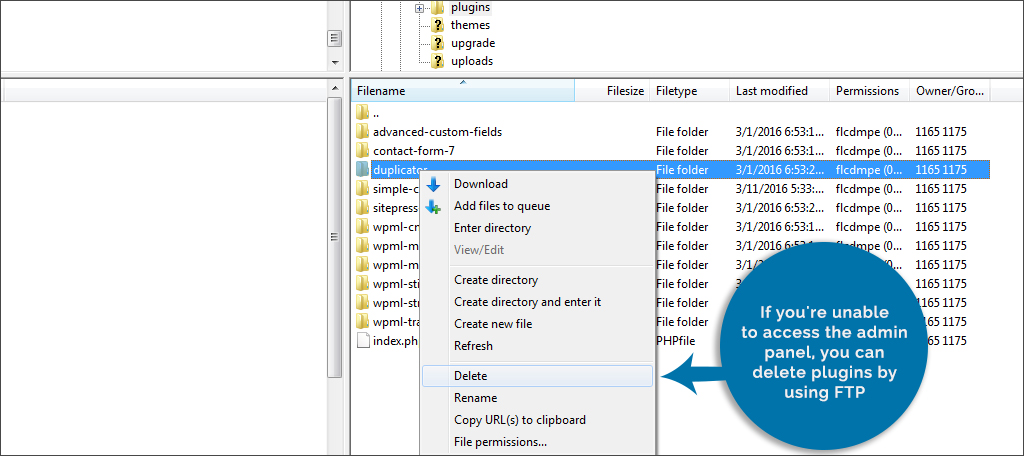
Task: Sort by Last modified column header
Action: pos(780,91)
